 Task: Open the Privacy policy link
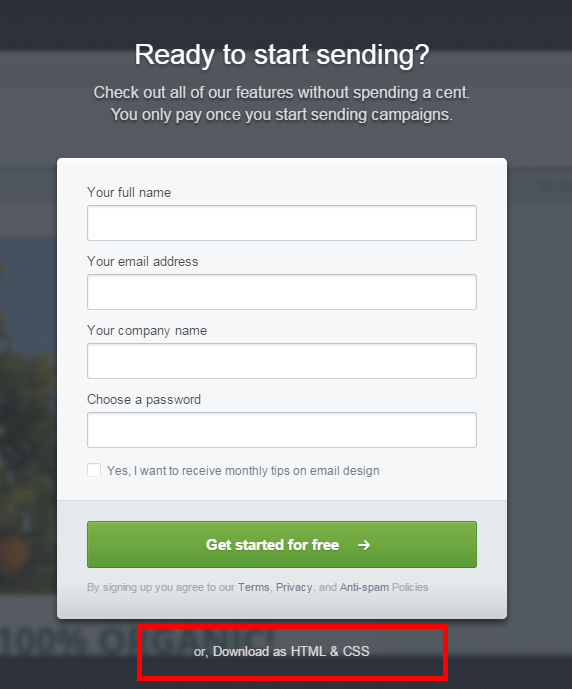(x=294, y=587)
